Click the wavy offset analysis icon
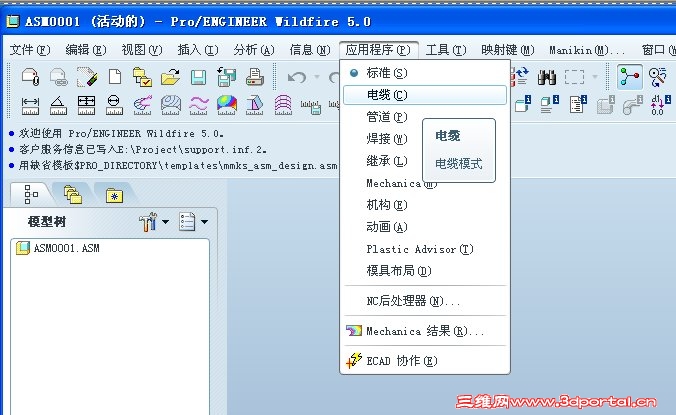The height and width of the screenshot is (415, 676). (198, 106)
